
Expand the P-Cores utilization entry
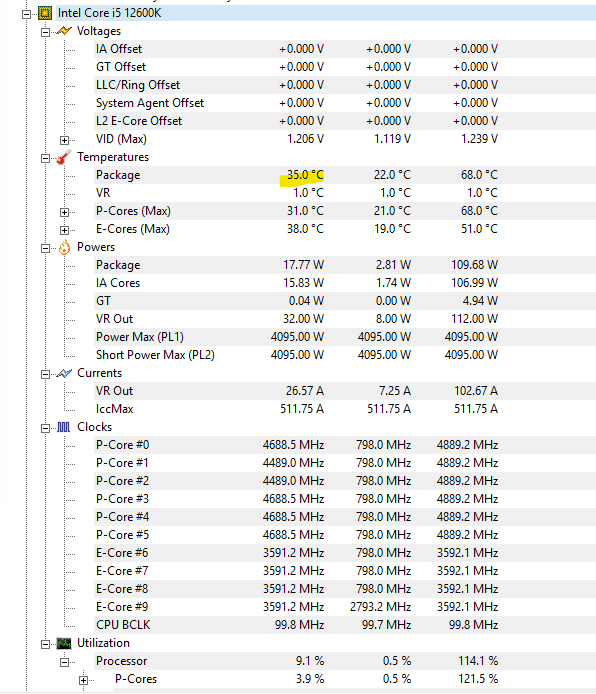click(x=84, y=680)
